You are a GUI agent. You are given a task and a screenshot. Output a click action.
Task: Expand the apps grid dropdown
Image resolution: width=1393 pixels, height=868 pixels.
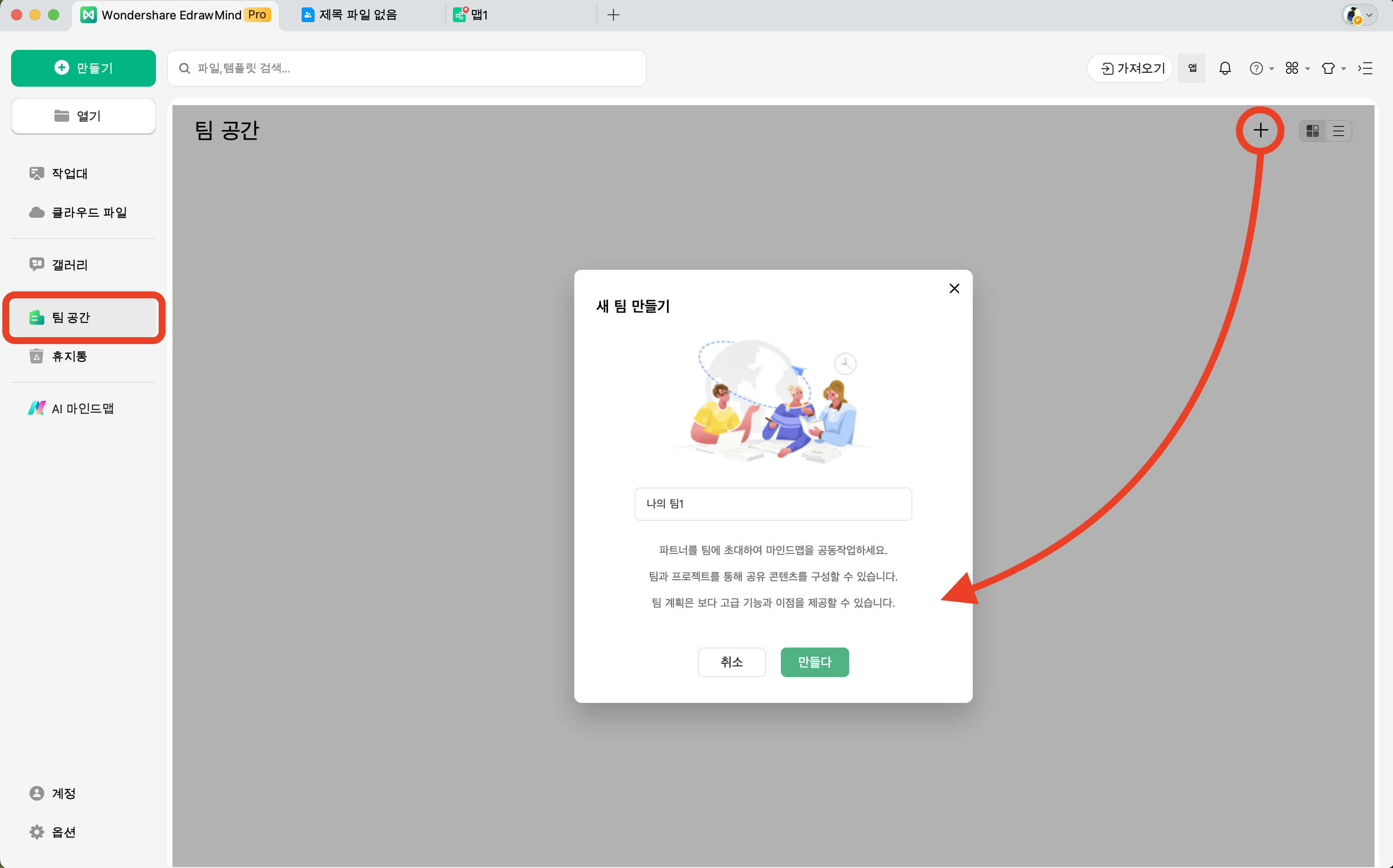[x=1297, y=68]
